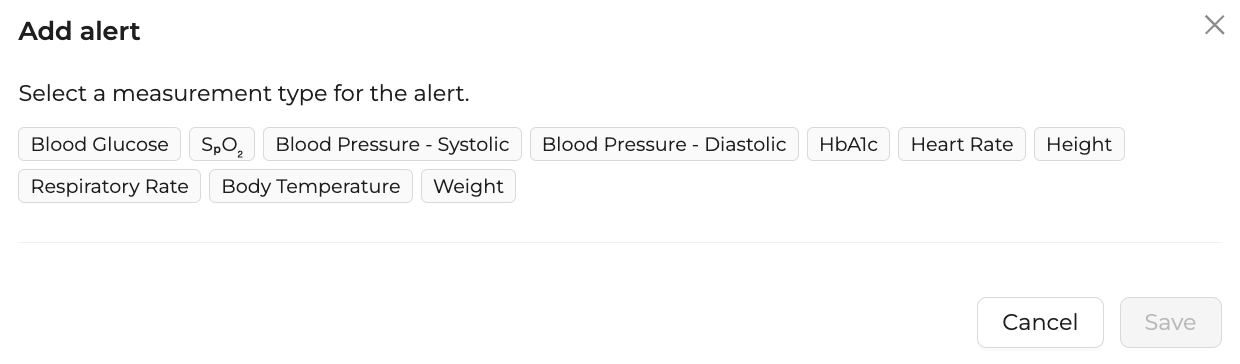
Task: Select Body Temperature chip
Action: pos(311,186)
